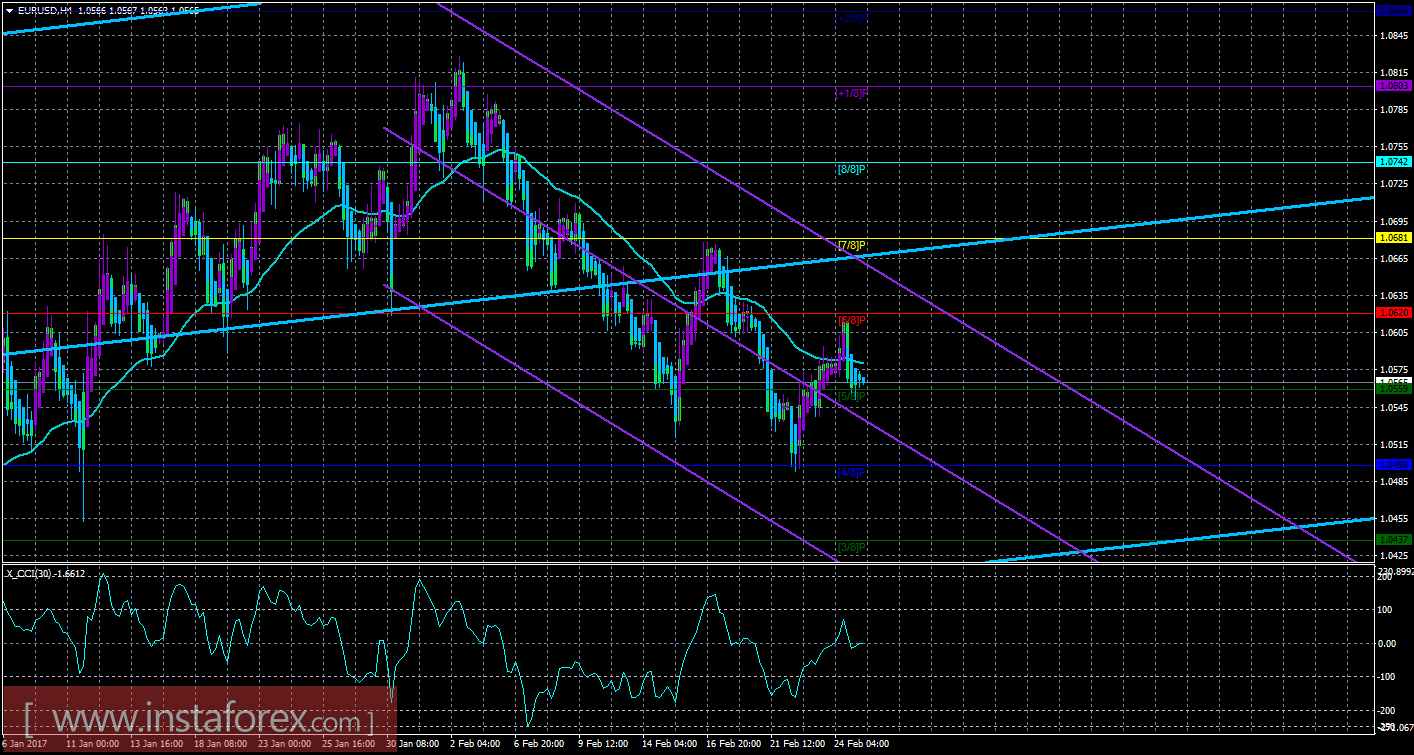1414x755 pixels.
Task: Click the 1.0545 price axis value
Action: pos(1394,408)
